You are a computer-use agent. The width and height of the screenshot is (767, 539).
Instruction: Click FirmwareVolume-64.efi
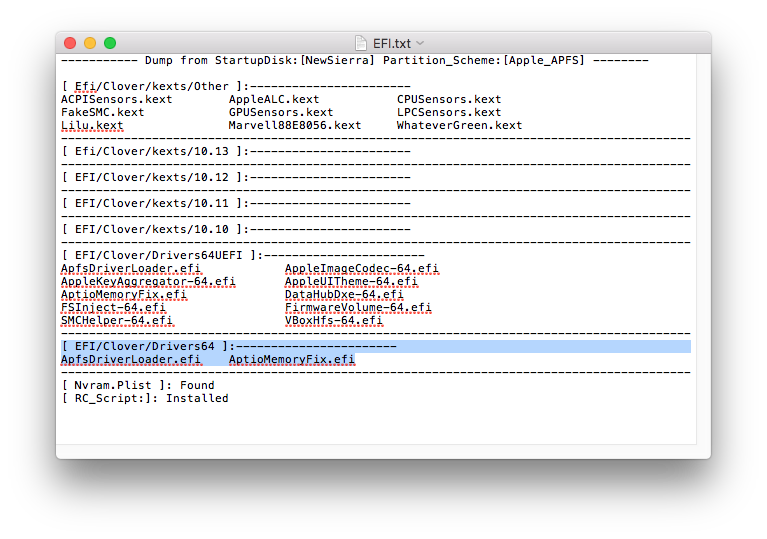(358, 307)
